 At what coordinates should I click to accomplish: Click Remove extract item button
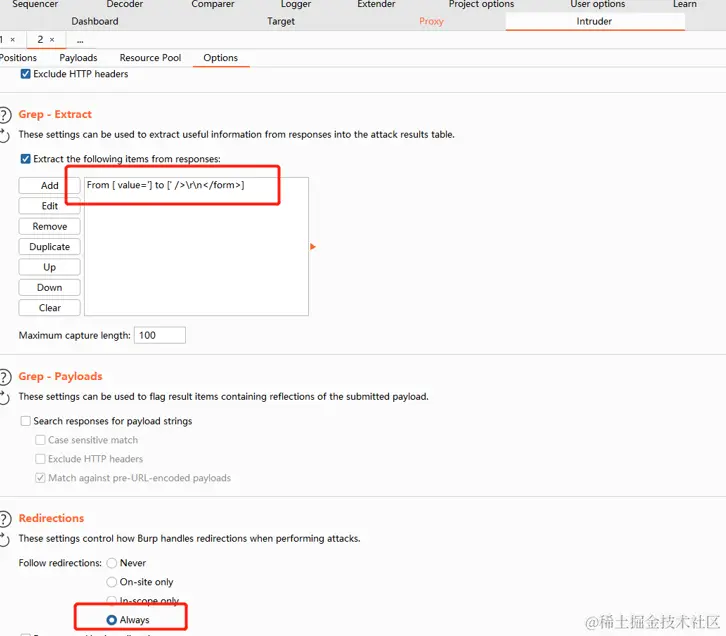click(x=50, y=226)
